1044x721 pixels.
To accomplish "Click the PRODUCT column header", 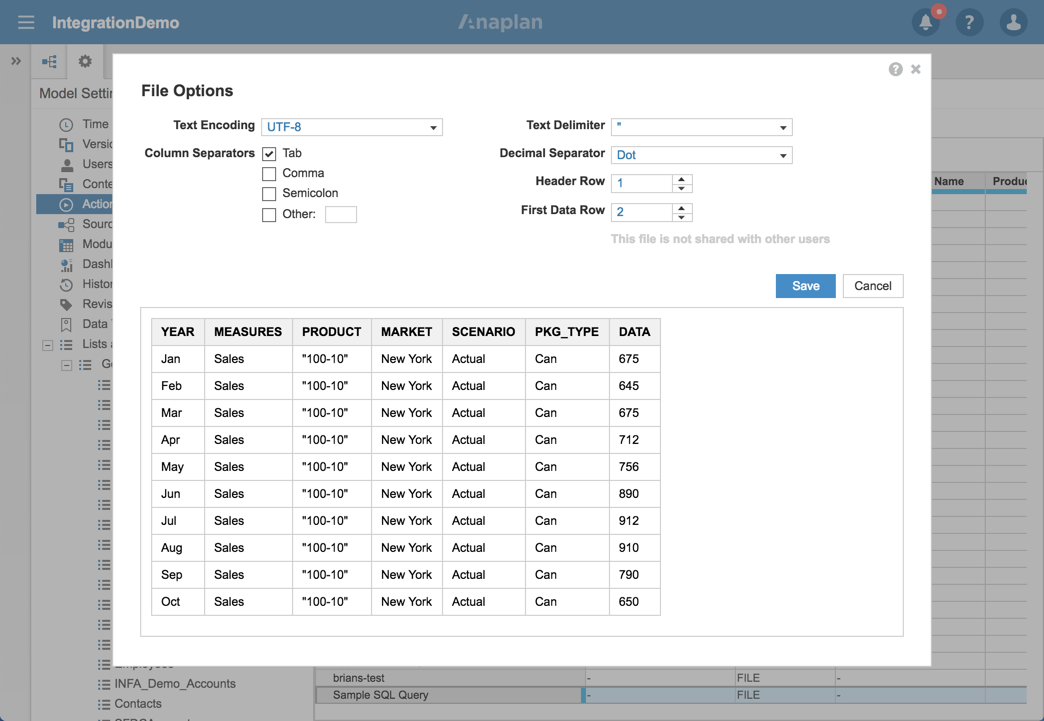I will pos(332,332).
